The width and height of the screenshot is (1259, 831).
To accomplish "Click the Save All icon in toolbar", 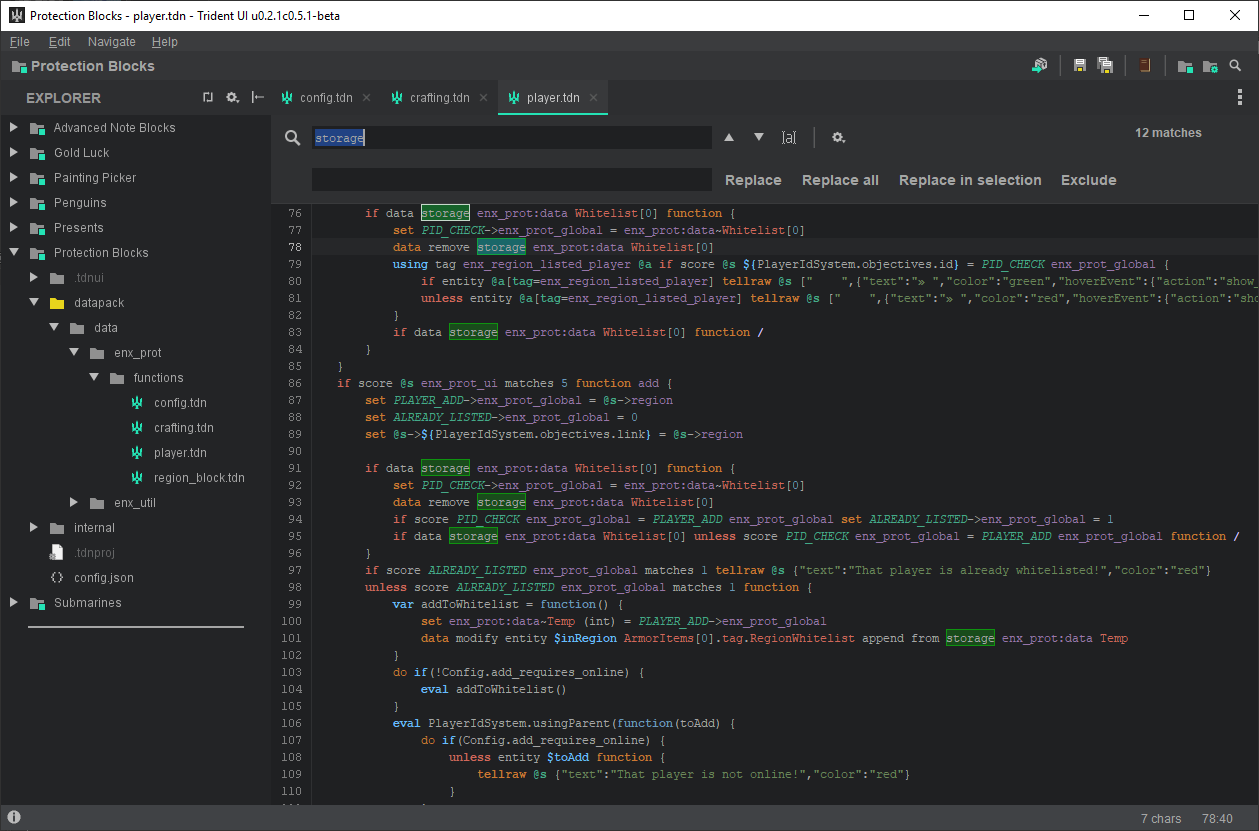I will (1105, 66).
